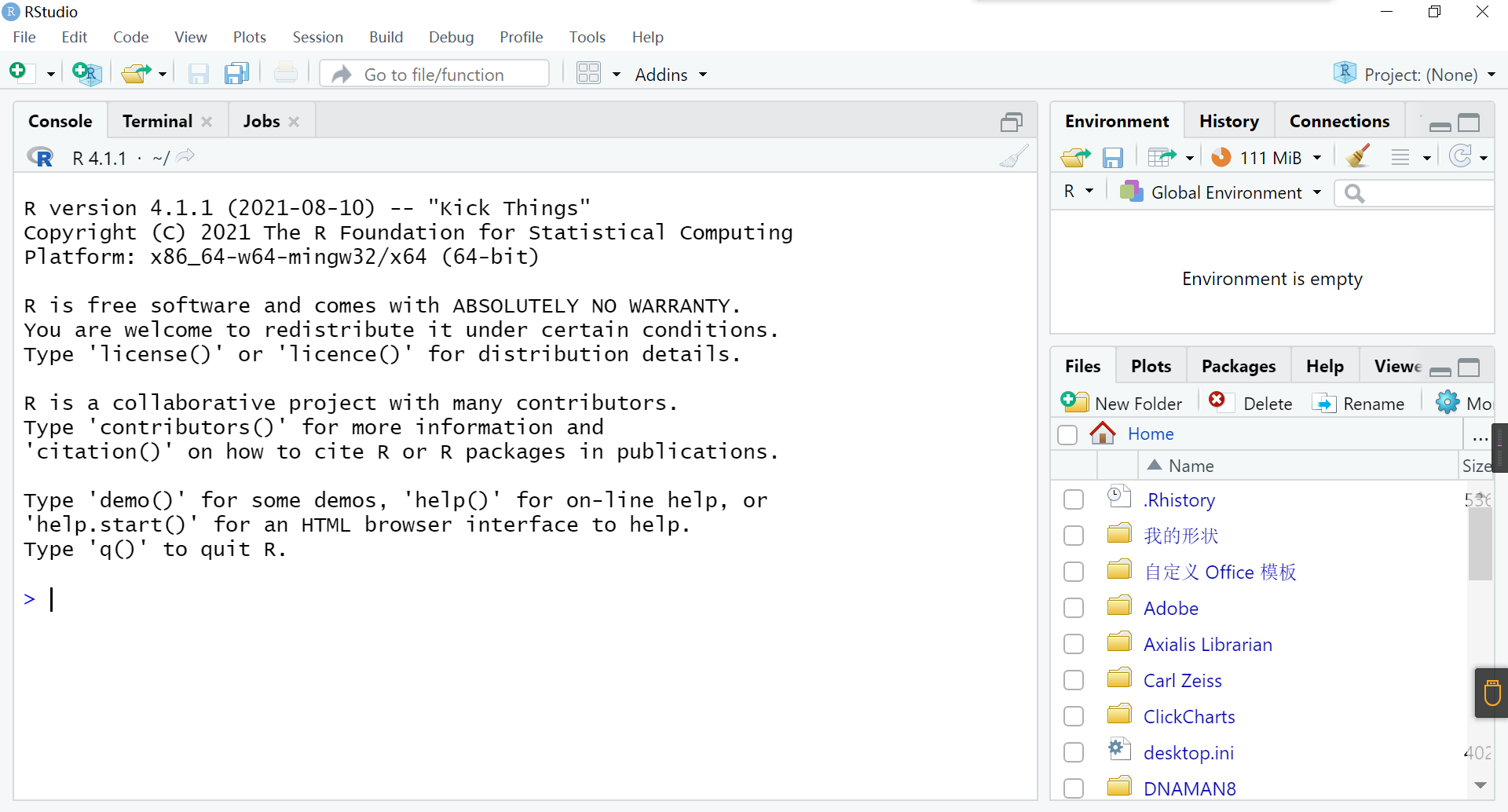Select checkbox next to 我的形状 folder

pyautogui.click(x=1074, y=536)
